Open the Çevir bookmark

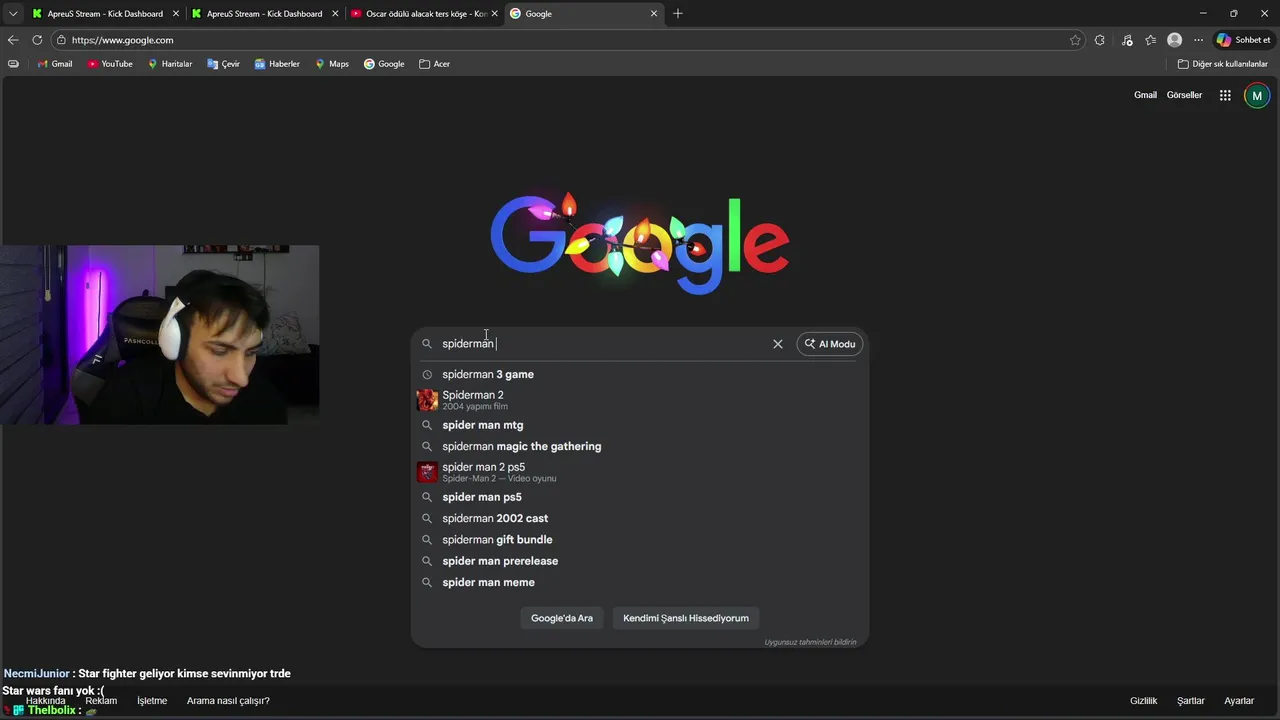[224, 64]
